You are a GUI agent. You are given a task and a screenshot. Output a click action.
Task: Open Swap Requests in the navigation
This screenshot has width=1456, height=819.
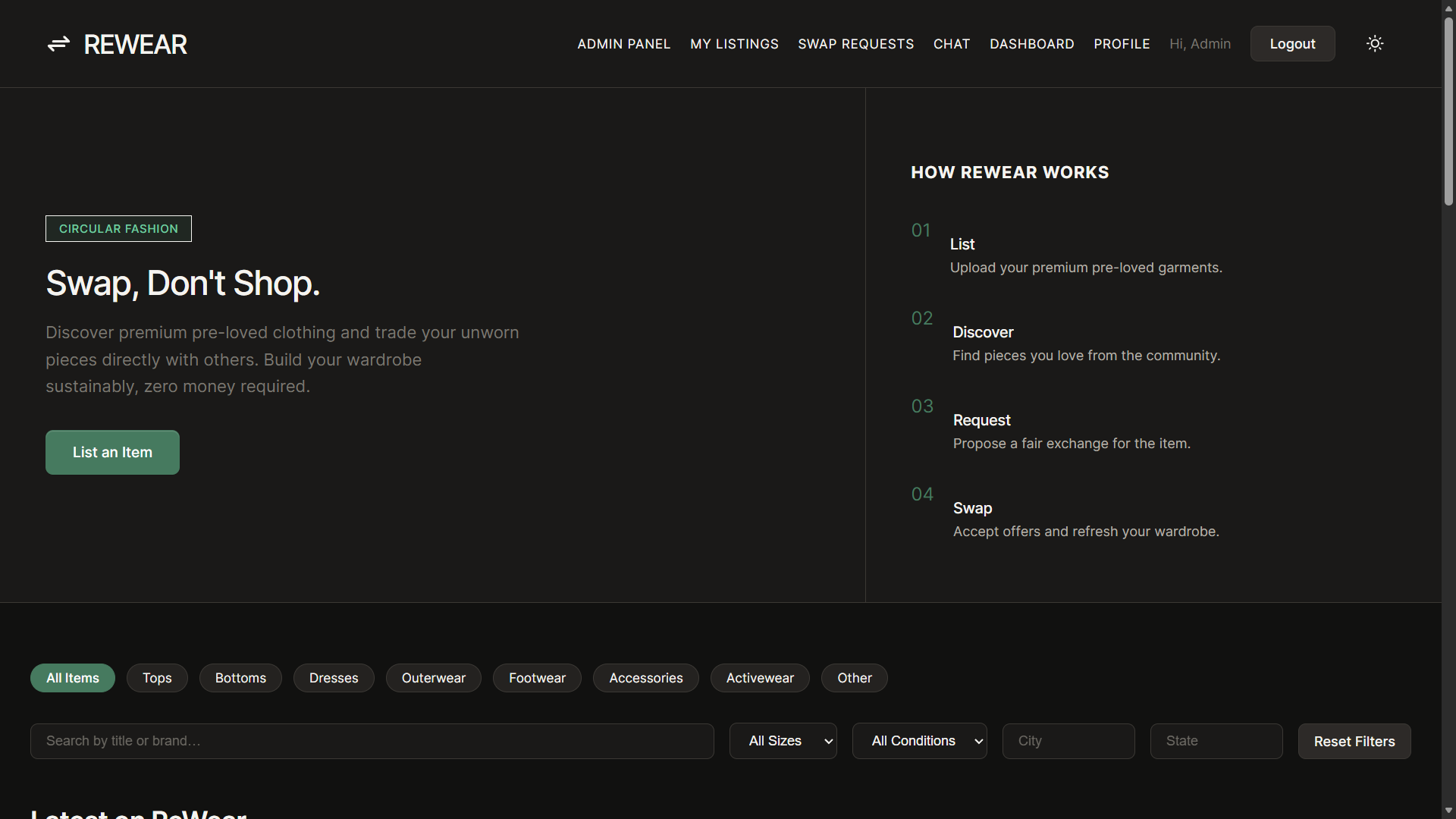click(x=856, y=44)
